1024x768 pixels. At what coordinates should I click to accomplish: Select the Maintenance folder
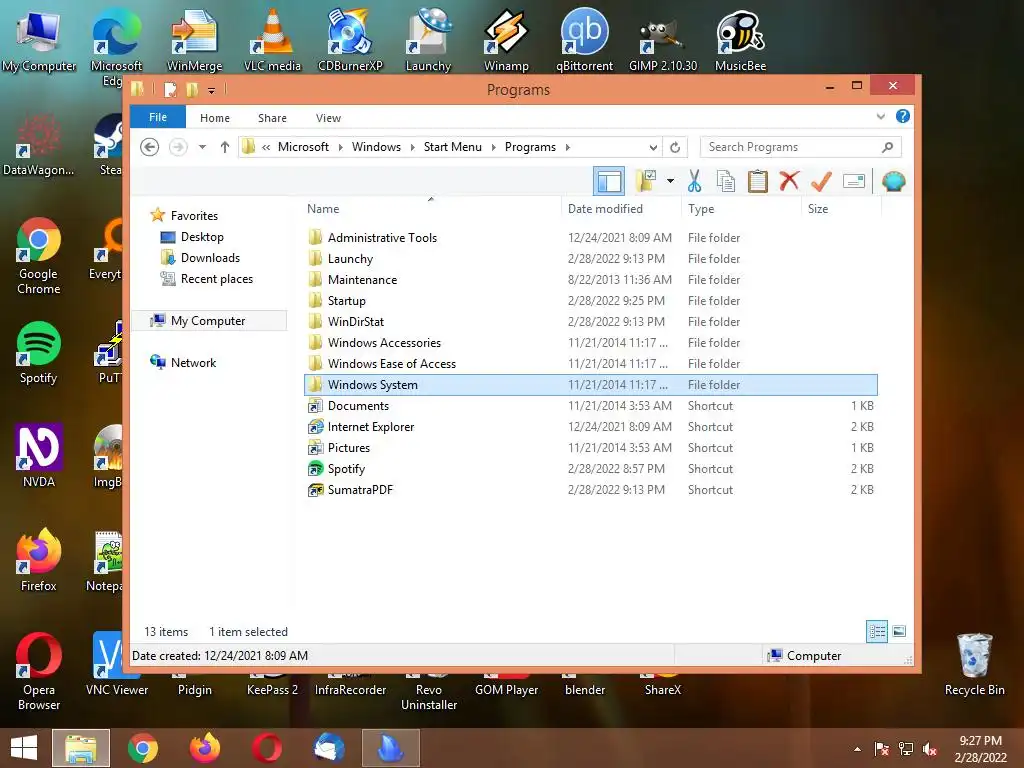point(362,280)
